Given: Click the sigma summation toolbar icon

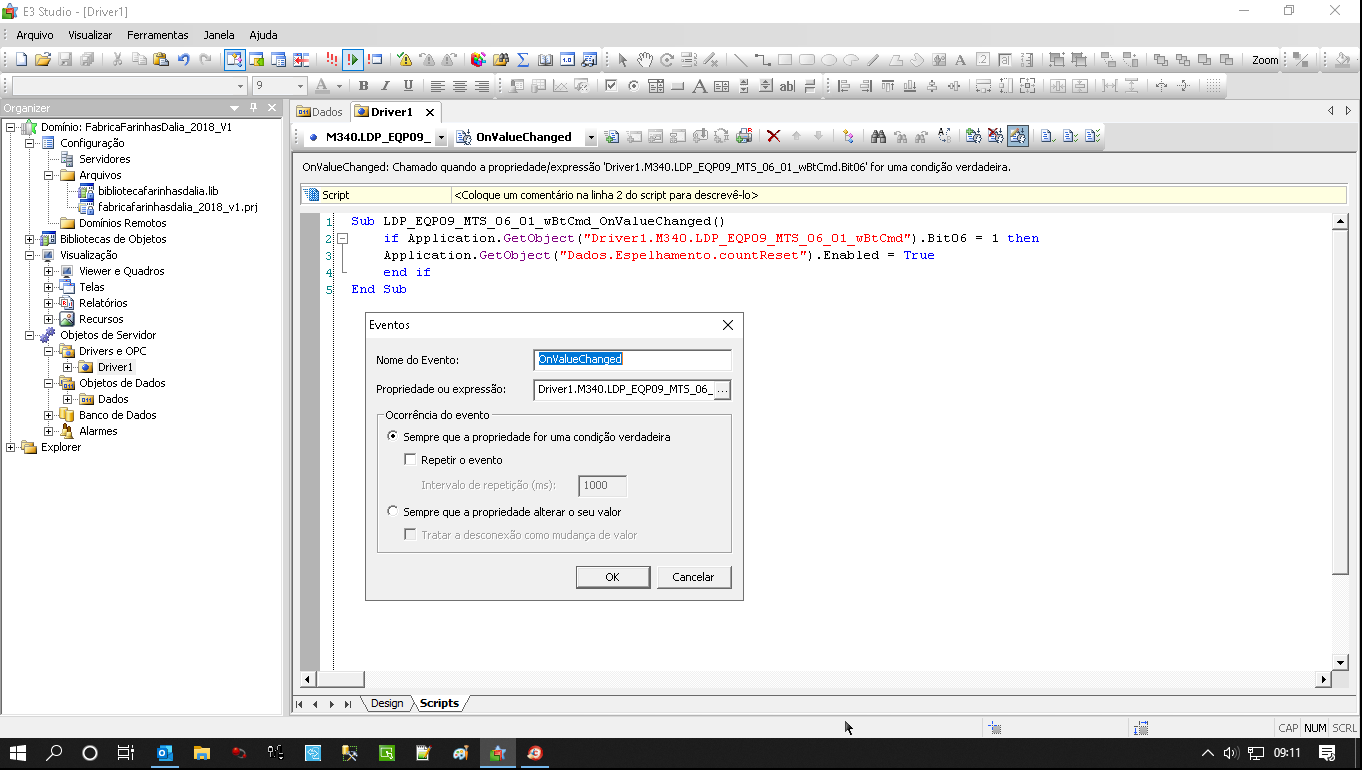Looking at the screenshot, I should tap(522, 60).
